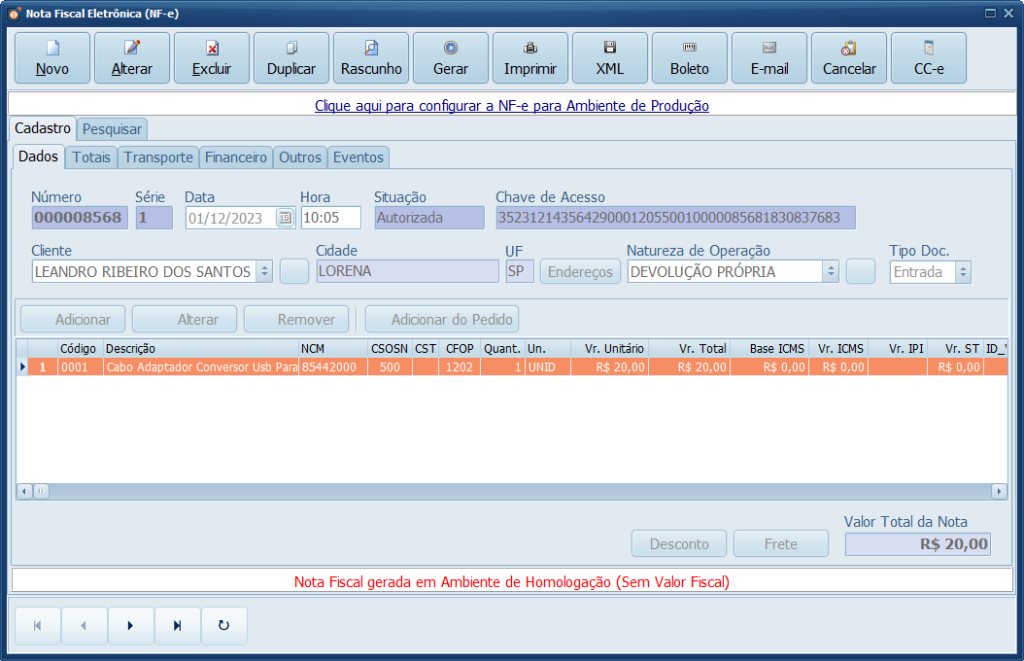
Task: Open the Transporte tab
Action: [x=158, y=157]
